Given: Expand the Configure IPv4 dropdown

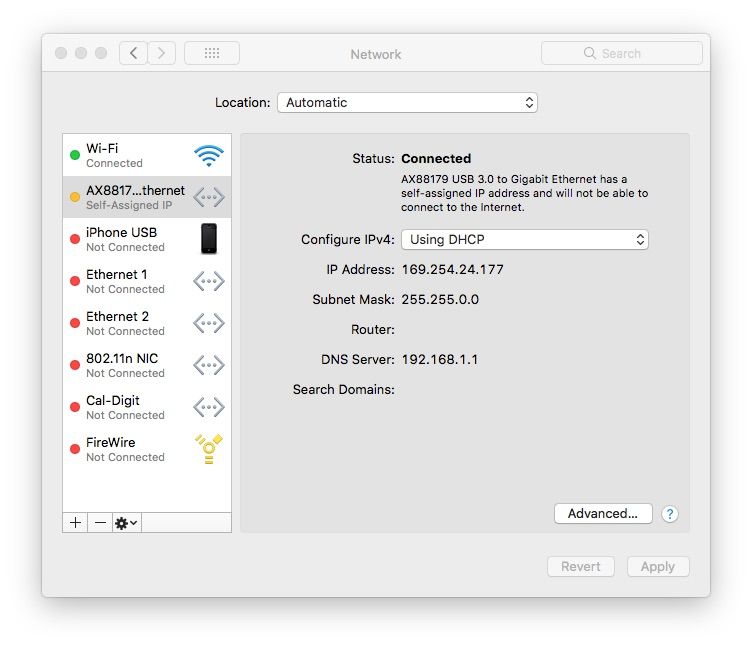Looking at the screenshot, I should click(x=524, y=240).
